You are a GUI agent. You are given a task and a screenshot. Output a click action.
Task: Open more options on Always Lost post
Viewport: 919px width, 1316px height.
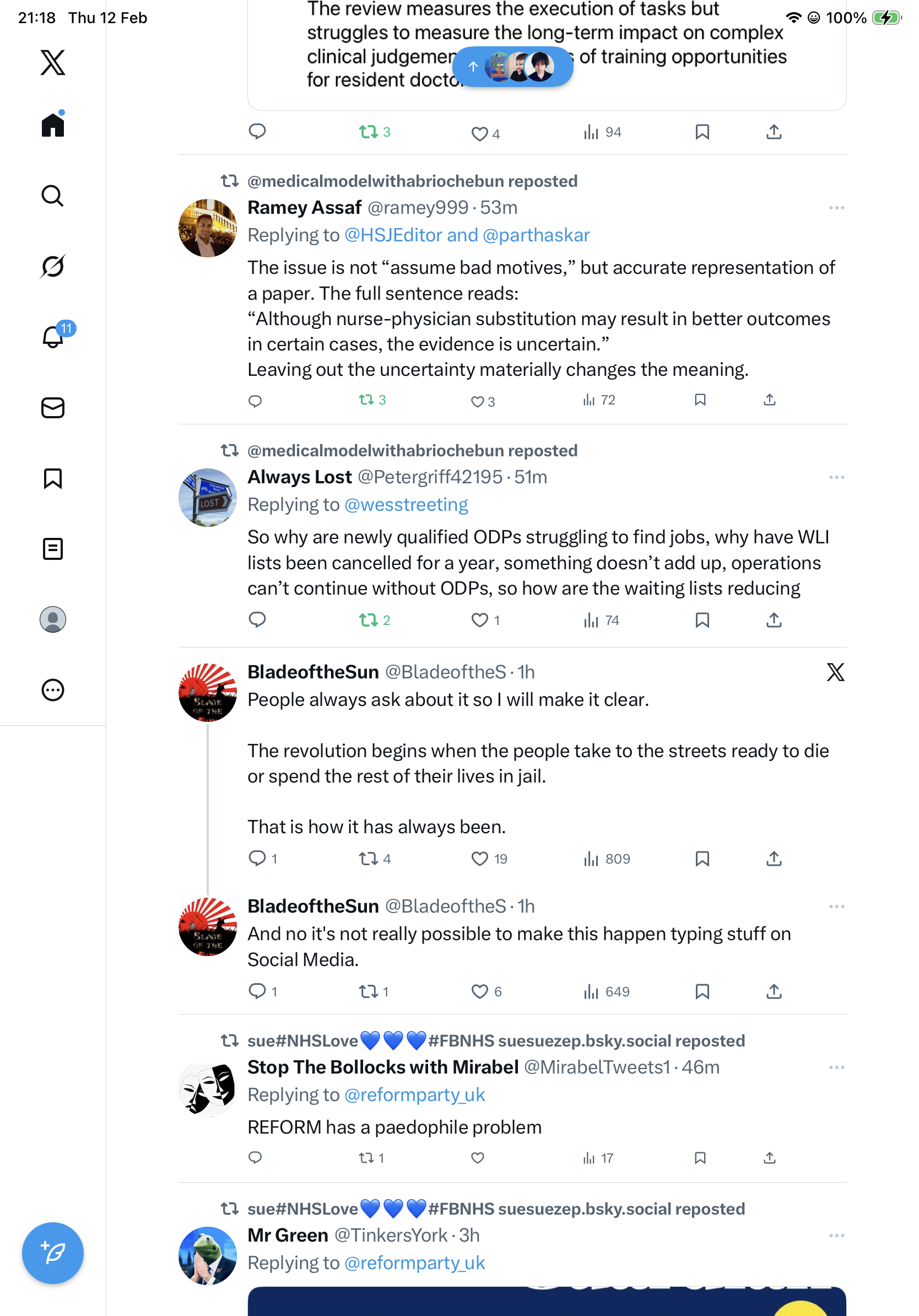pyautogui.click(x=836, y=477)
